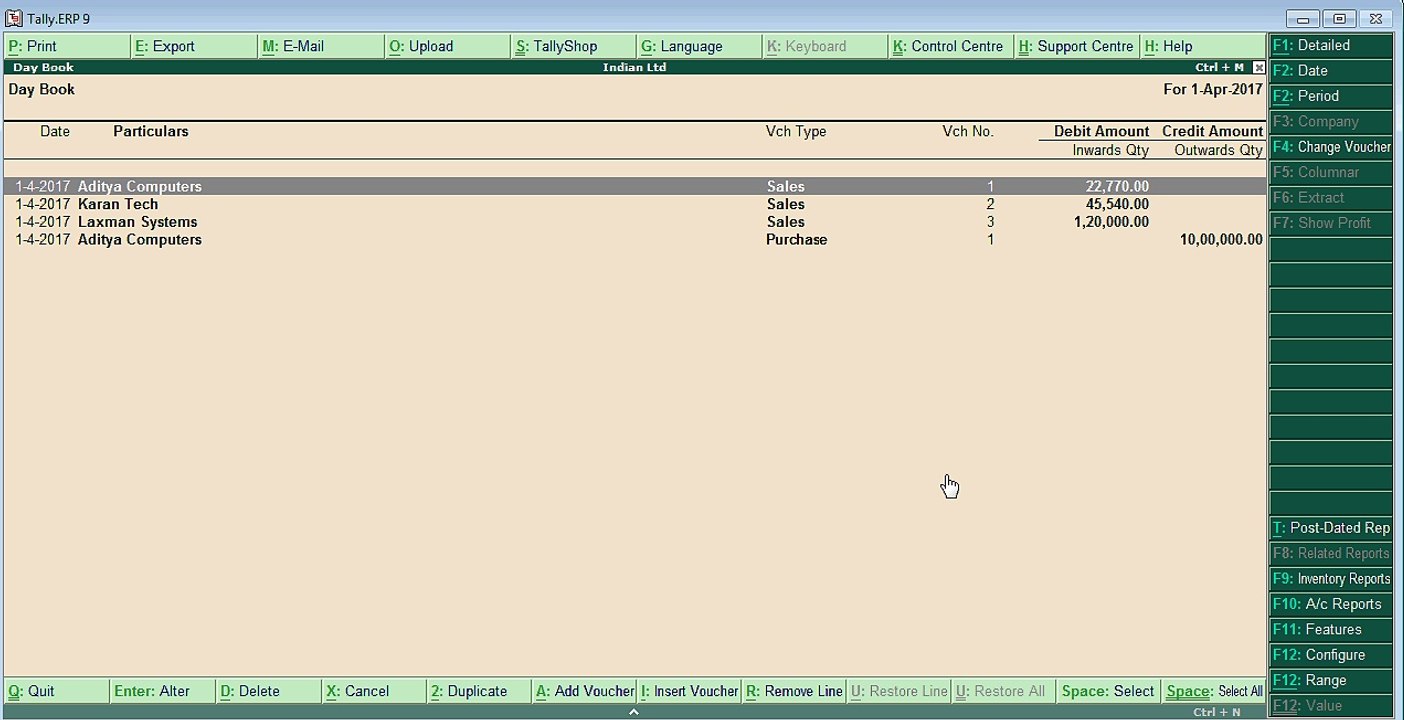Click the Debit Amount column header
The image size is (1404, 720).
[1101, 131]
